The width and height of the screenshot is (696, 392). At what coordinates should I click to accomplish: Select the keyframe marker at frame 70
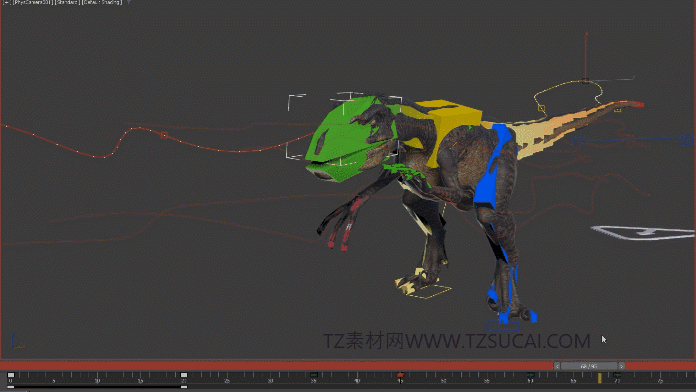617,375
